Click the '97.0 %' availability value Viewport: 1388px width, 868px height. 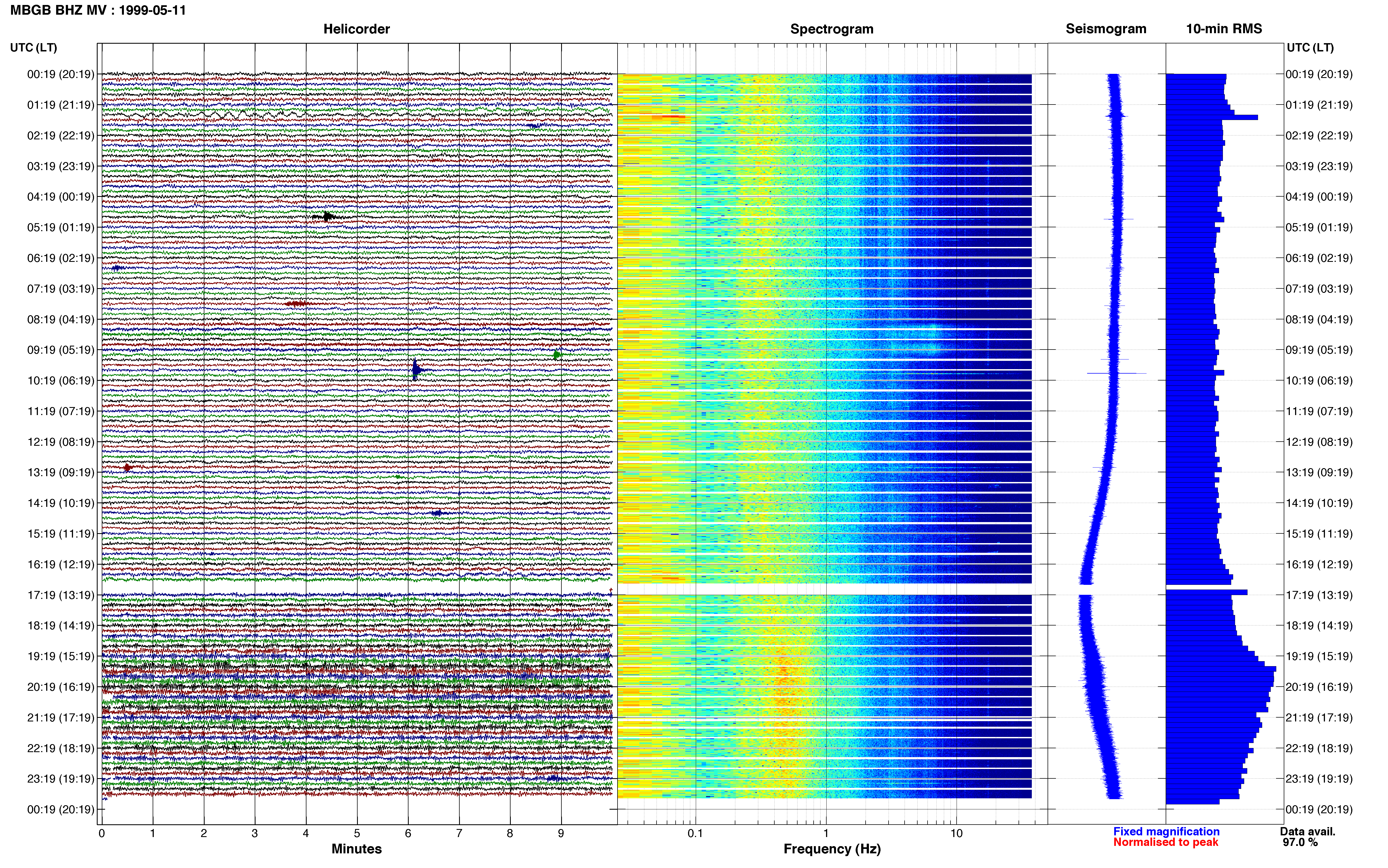pyautogui.click(x=1300, y=842)
